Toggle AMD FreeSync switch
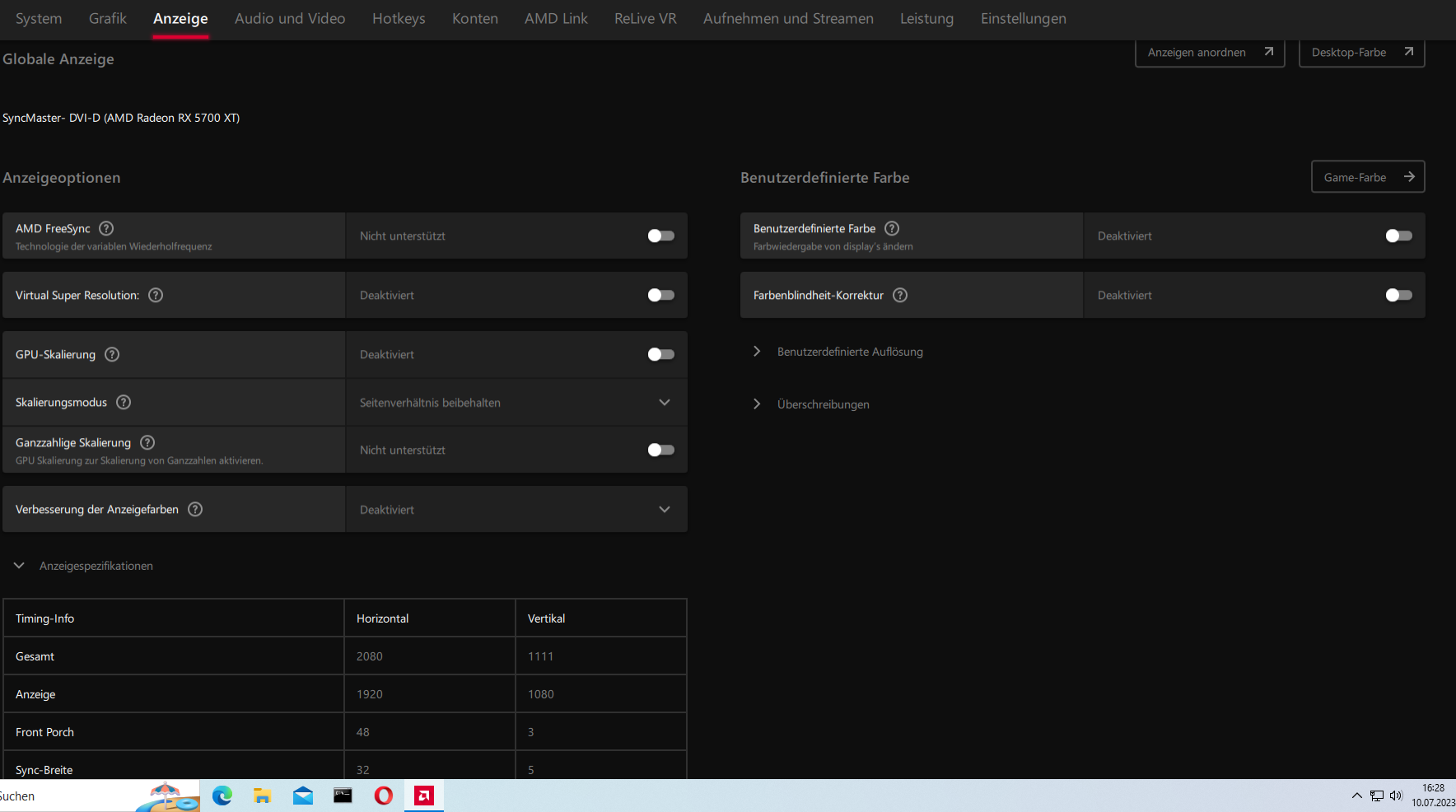This screenshot has height=812, width=1456. (661, 236)
